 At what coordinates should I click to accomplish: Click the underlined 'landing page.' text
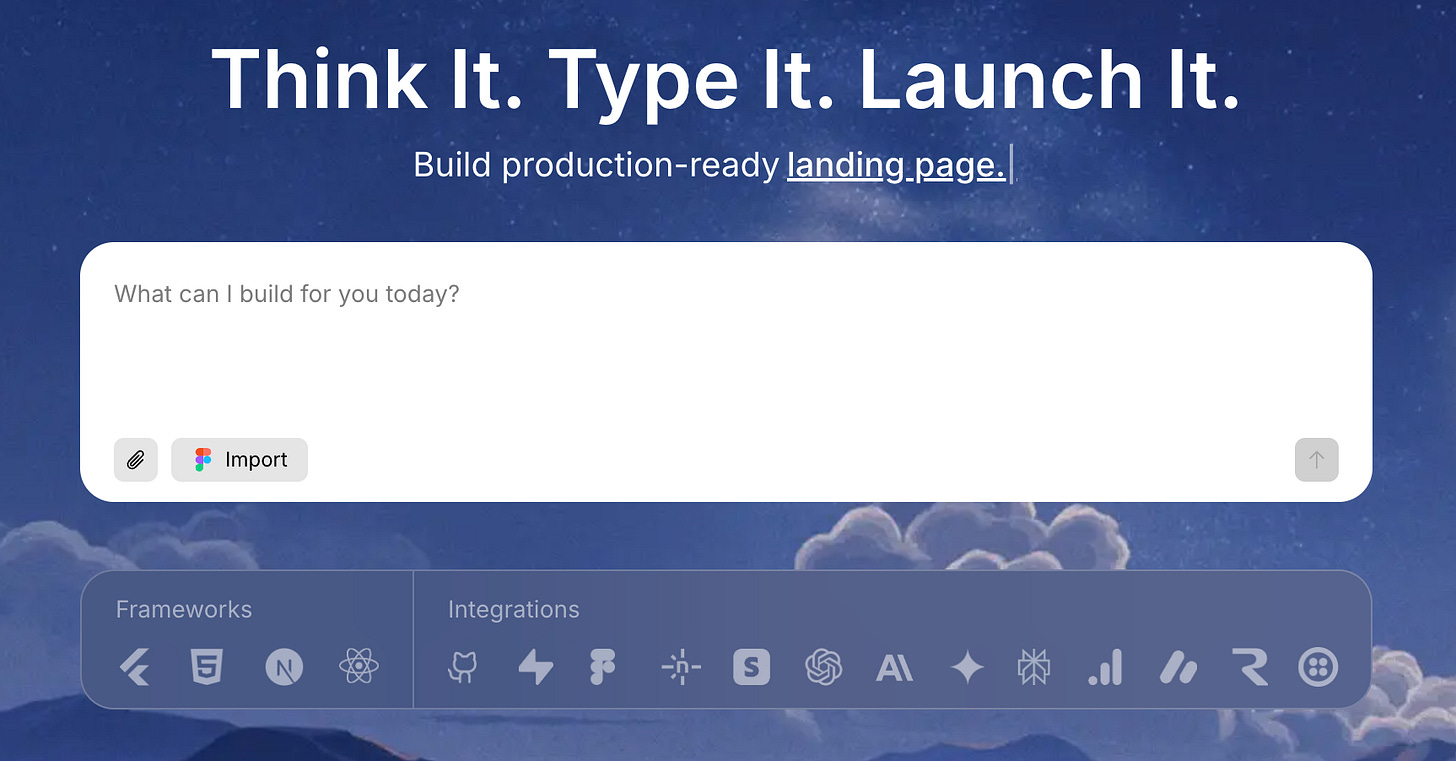point(896,165)
